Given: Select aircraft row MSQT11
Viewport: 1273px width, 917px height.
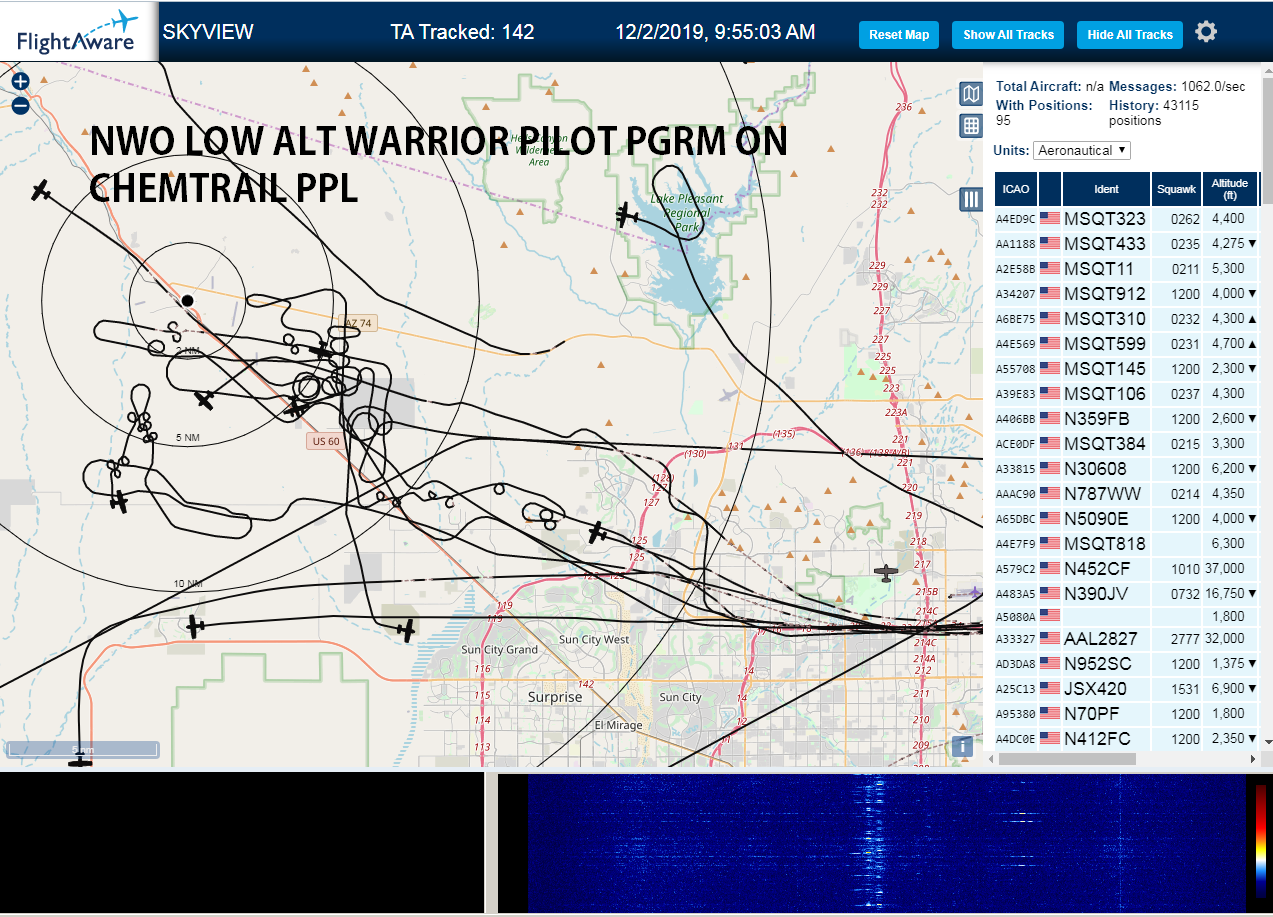Looking at the screenshot, I should pos(1126,268).
